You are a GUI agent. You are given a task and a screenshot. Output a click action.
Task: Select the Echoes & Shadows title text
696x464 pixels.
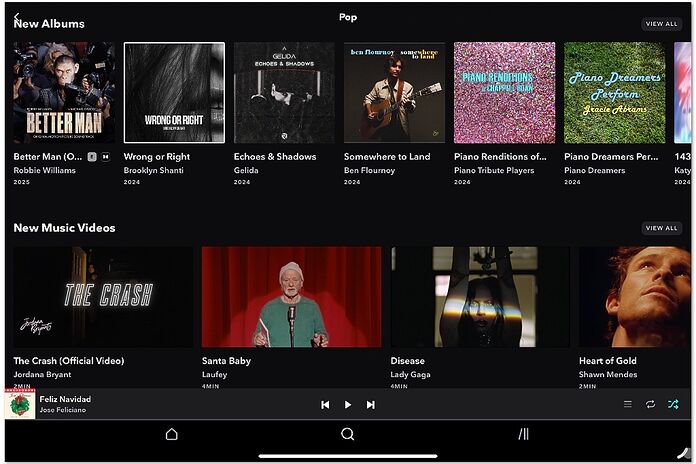(275, 157)
